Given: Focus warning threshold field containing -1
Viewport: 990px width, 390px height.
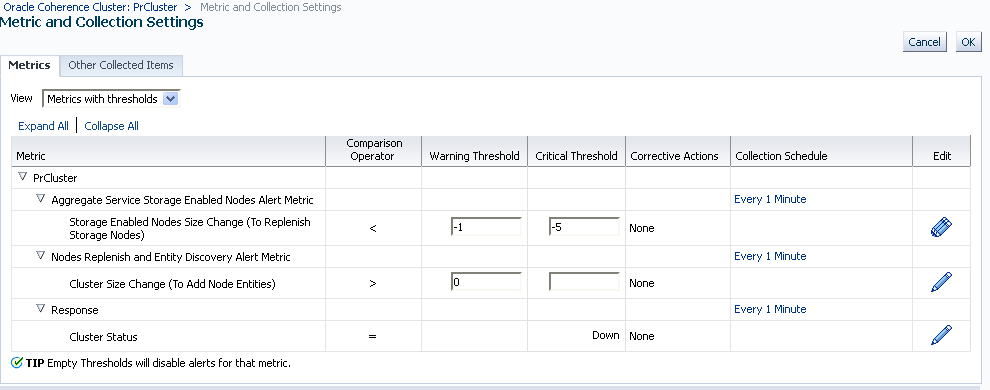Looking at the screenshot, I should tap(486, 227).
